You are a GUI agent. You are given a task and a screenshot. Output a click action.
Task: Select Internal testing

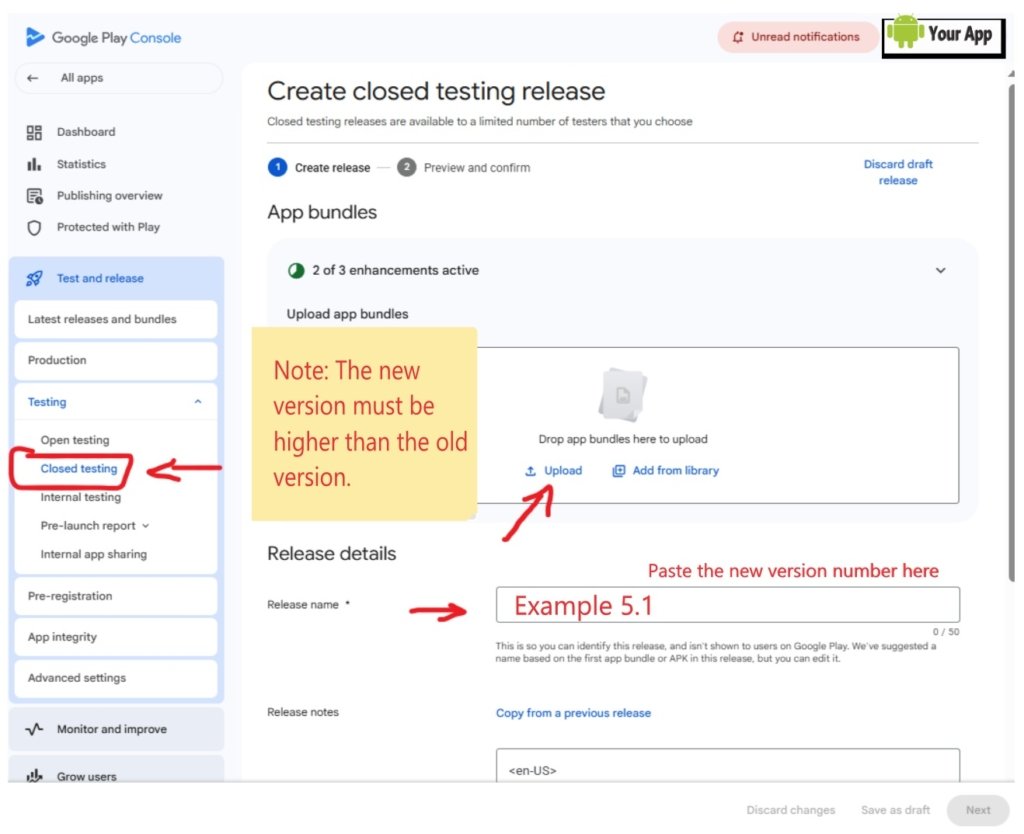[81, 497]
